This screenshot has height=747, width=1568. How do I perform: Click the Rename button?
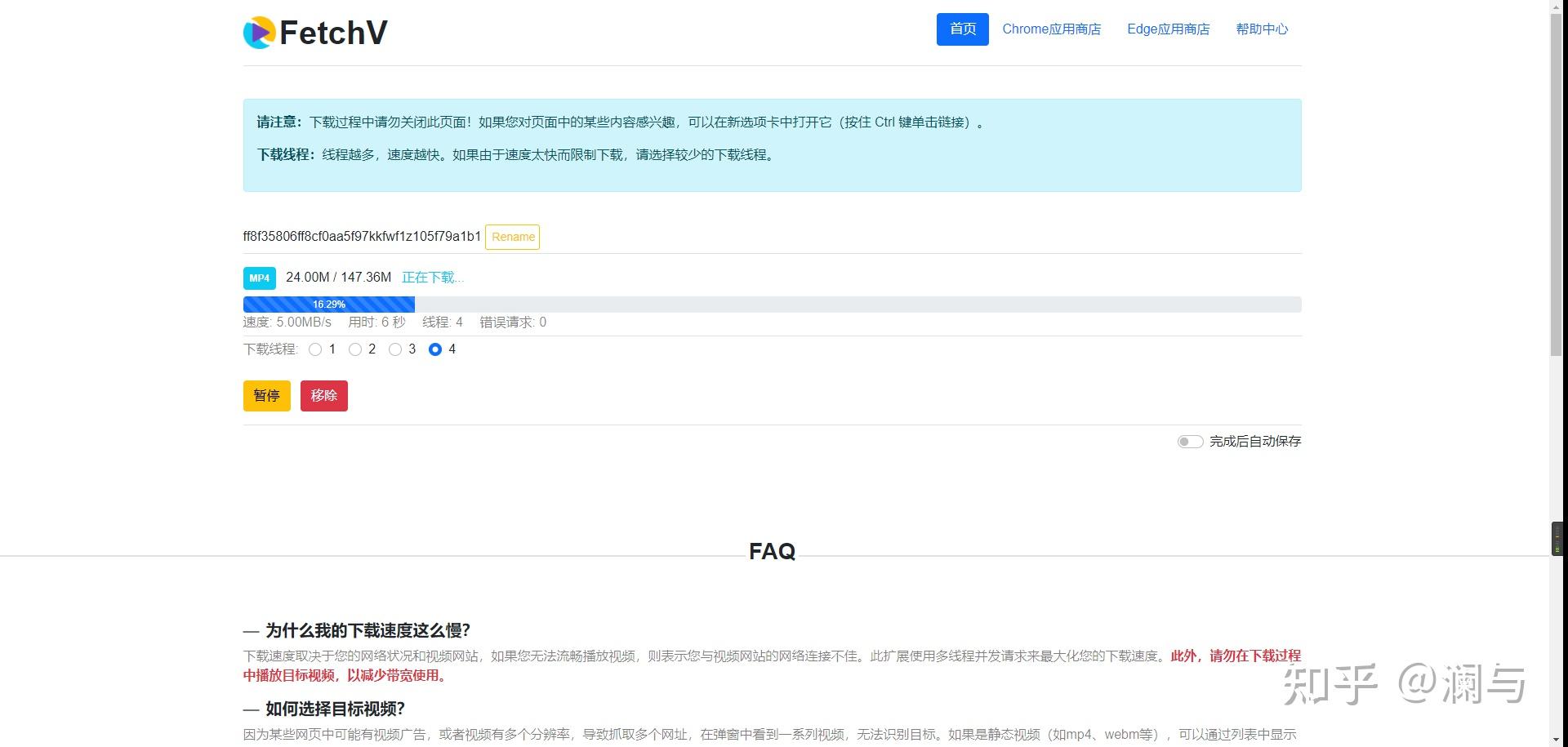(x=513, y=237)
